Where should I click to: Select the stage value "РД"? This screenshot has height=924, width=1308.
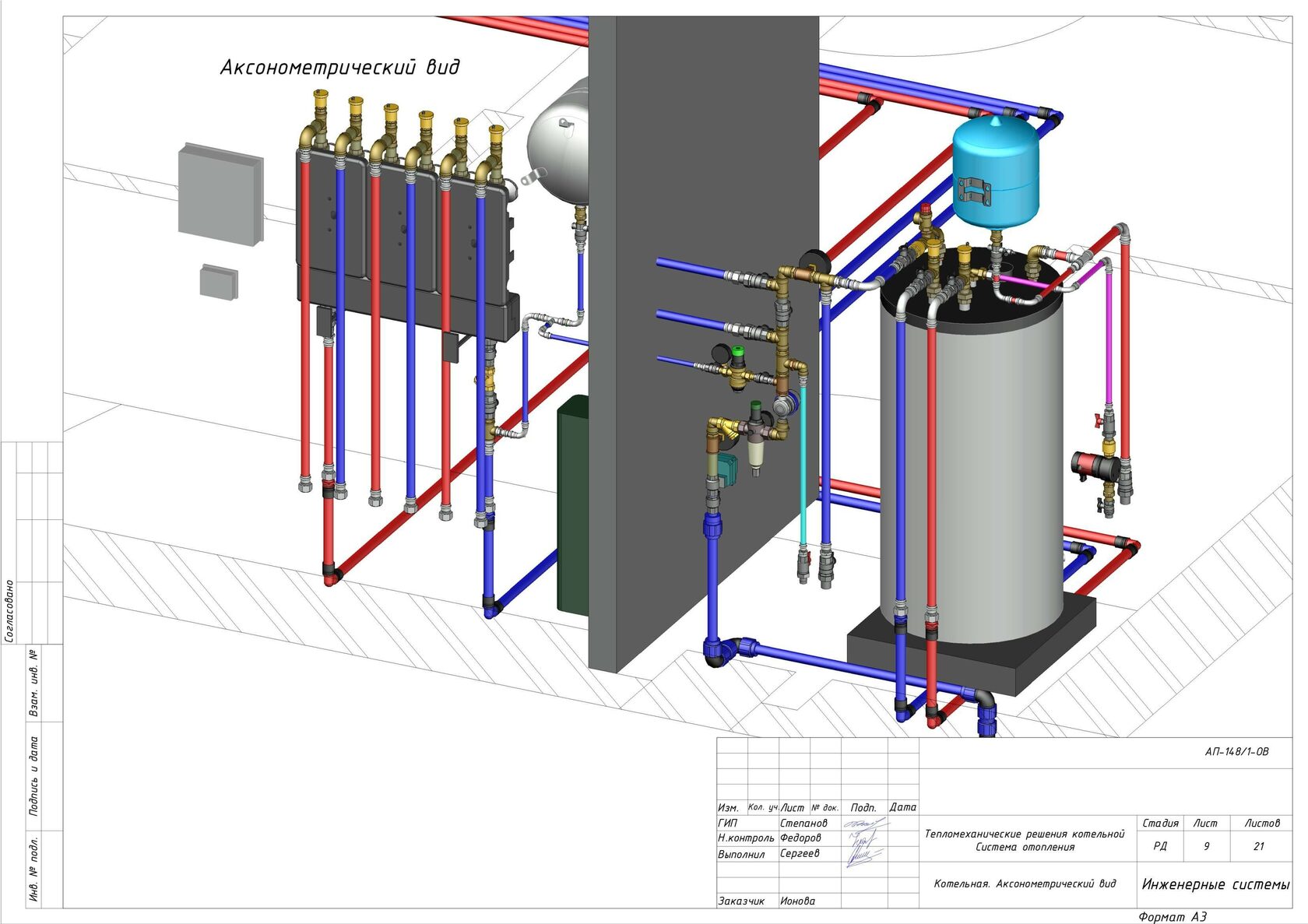click(1160, 847)
